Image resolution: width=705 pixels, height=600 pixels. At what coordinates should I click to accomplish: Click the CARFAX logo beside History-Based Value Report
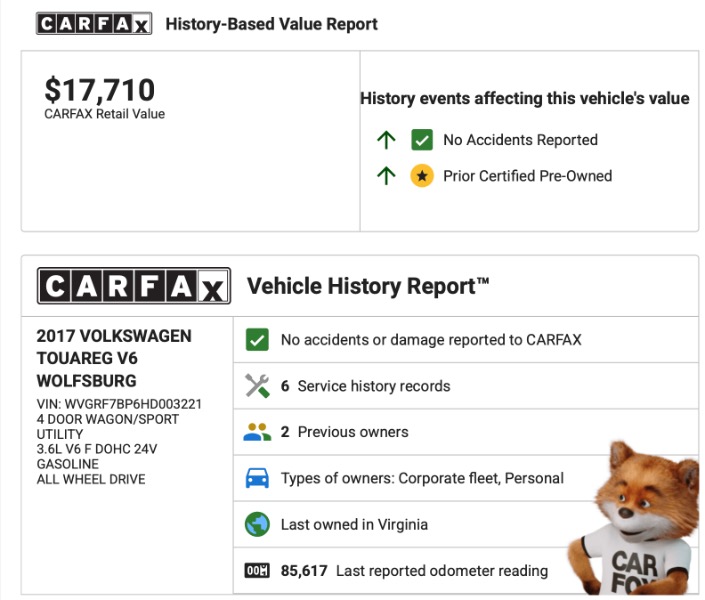coord(94,24)
